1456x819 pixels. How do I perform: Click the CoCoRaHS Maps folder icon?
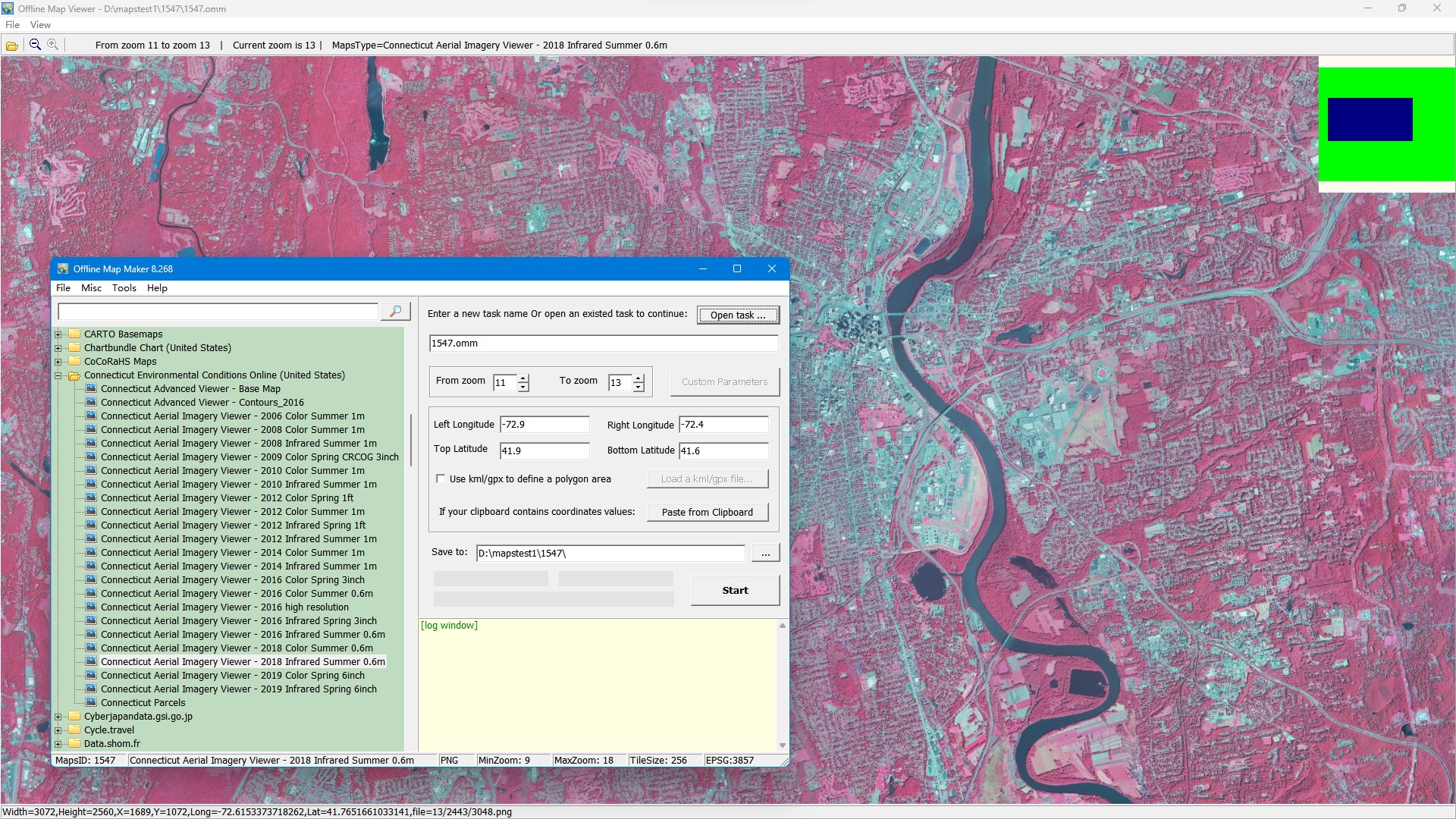[74, 361]
